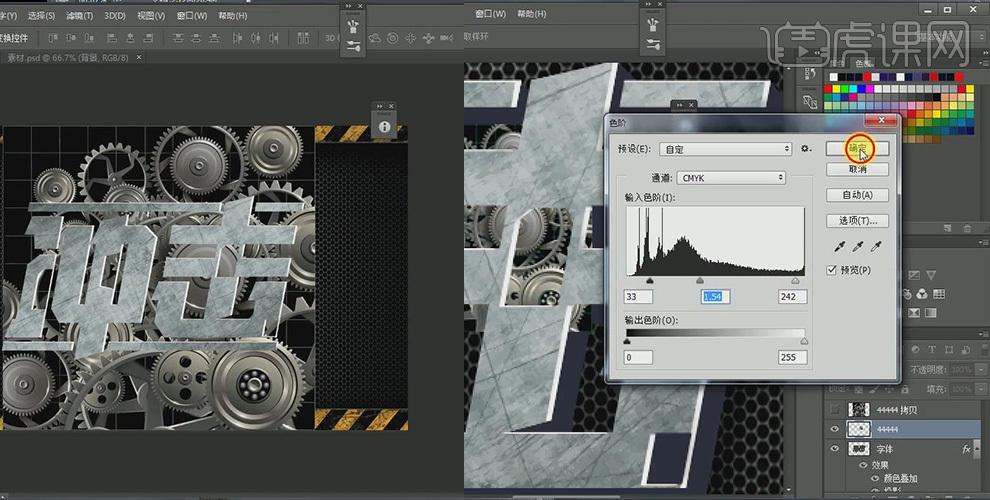Open the tool settings sliders icon
Viewport: 990px width, 500px height.
[x=354, y=47]
